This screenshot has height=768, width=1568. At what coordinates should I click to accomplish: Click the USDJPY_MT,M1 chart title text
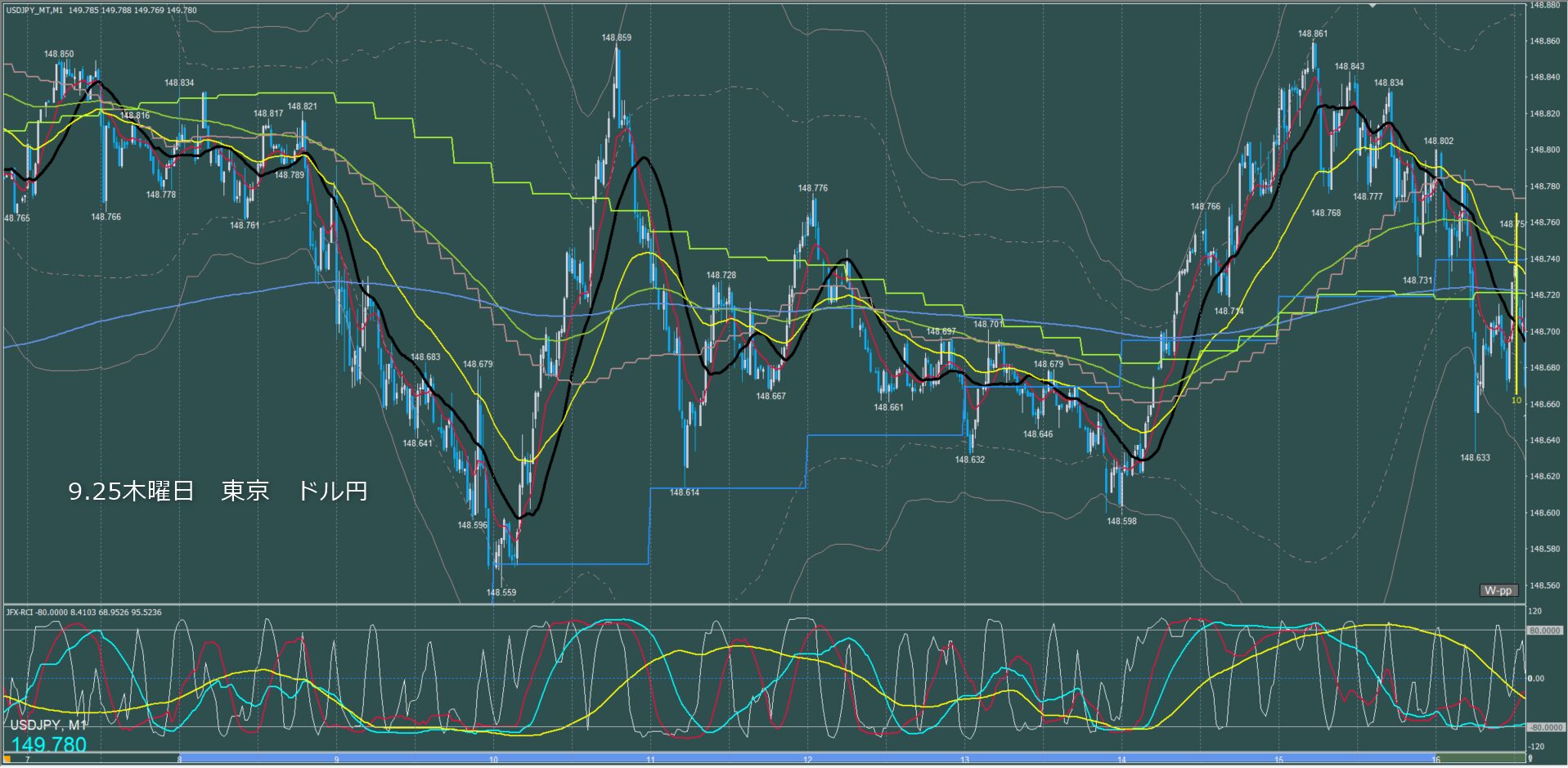34,11
